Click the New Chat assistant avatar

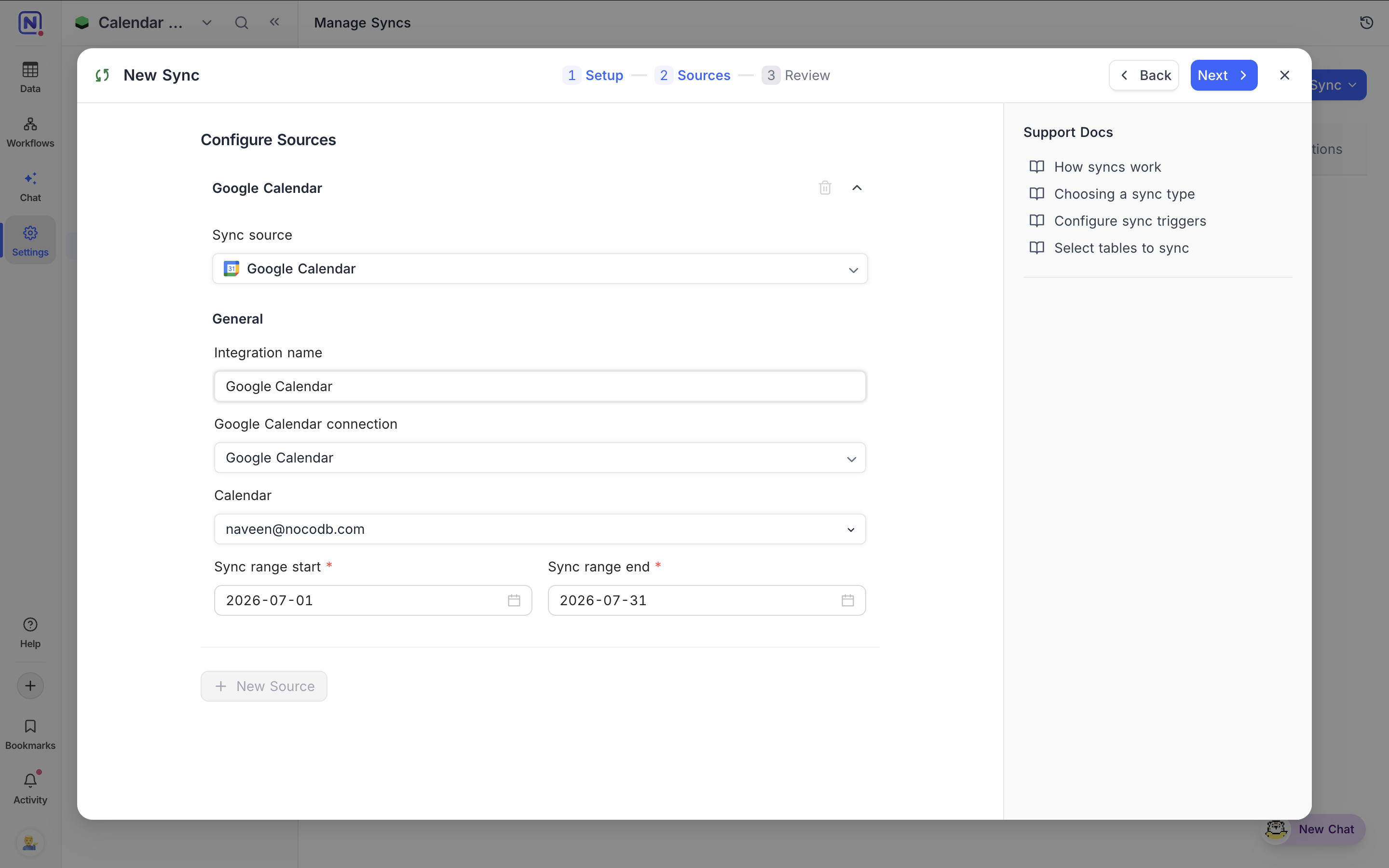1276,829
